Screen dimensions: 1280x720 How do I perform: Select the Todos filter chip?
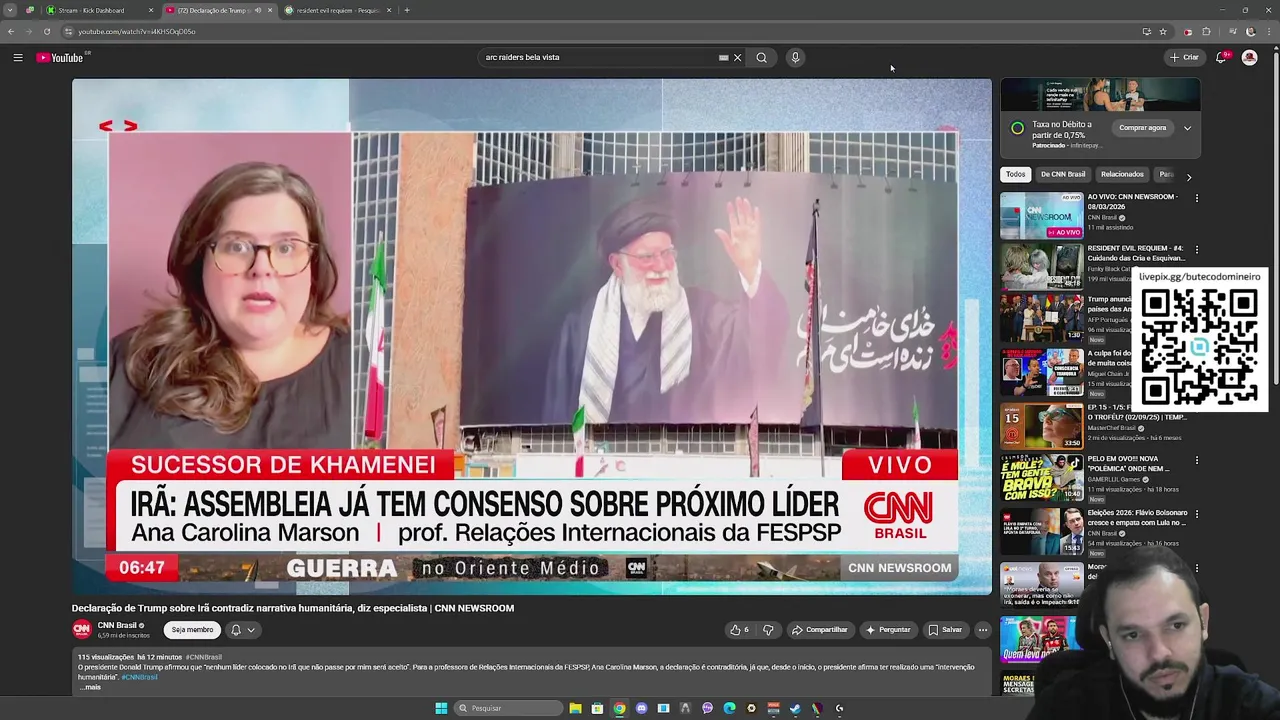pos(1015,175)
